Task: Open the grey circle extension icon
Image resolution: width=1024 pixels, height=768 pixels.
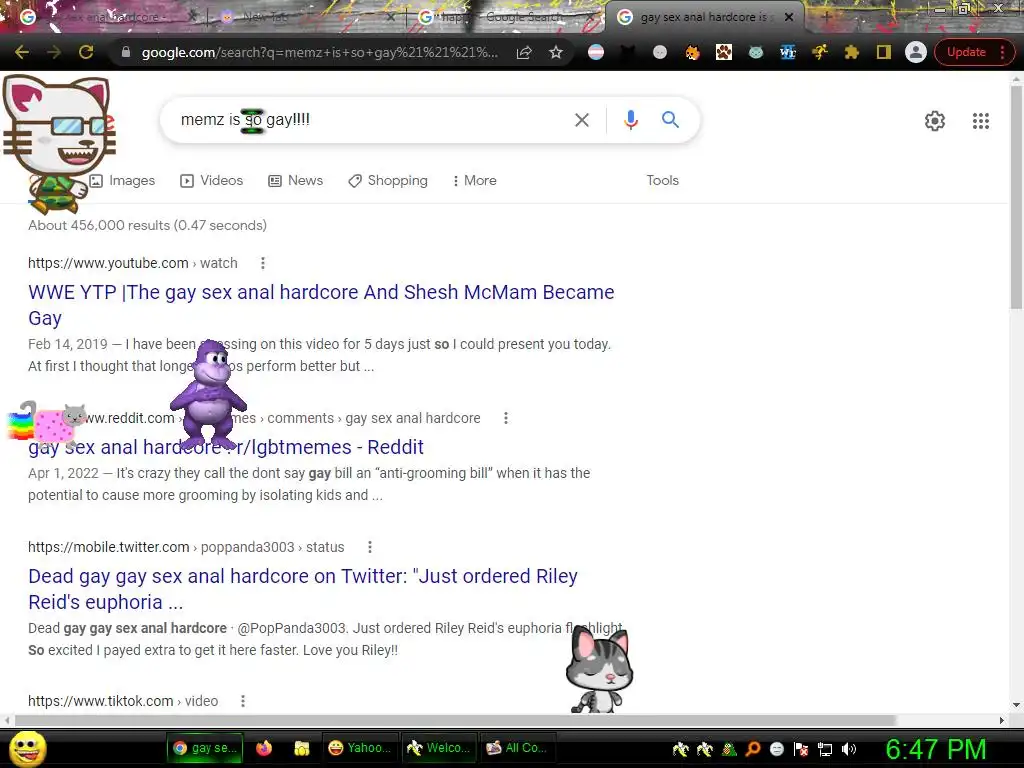Action: coord(660,52)
